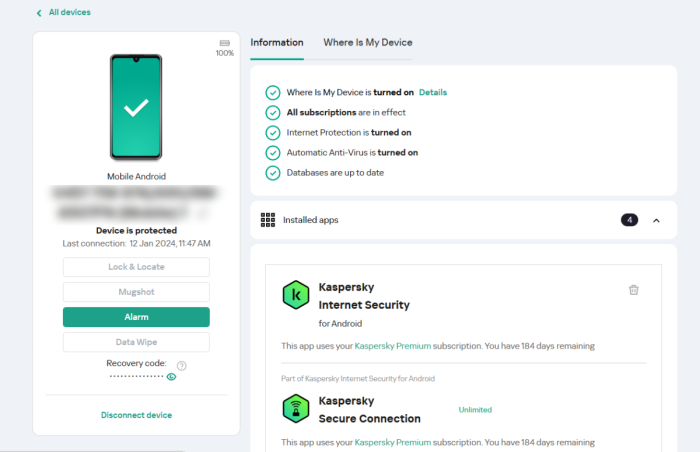Click the battery level icon
Image resolution: width=700 pixels, height=452 pixels.
pos(225,43)
